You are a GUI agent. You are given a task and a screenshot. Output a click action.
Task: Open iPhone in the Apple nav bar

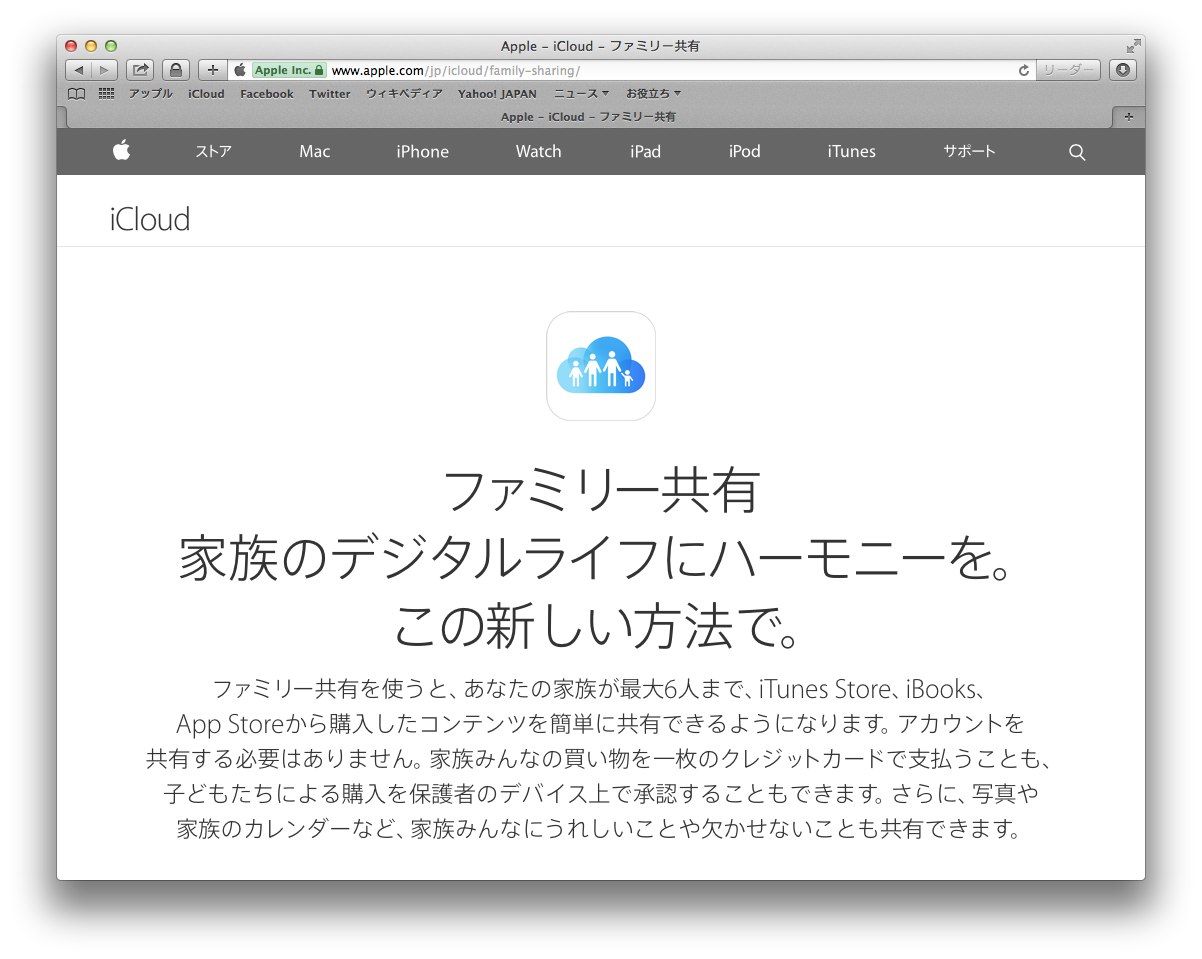coord(422,151)
